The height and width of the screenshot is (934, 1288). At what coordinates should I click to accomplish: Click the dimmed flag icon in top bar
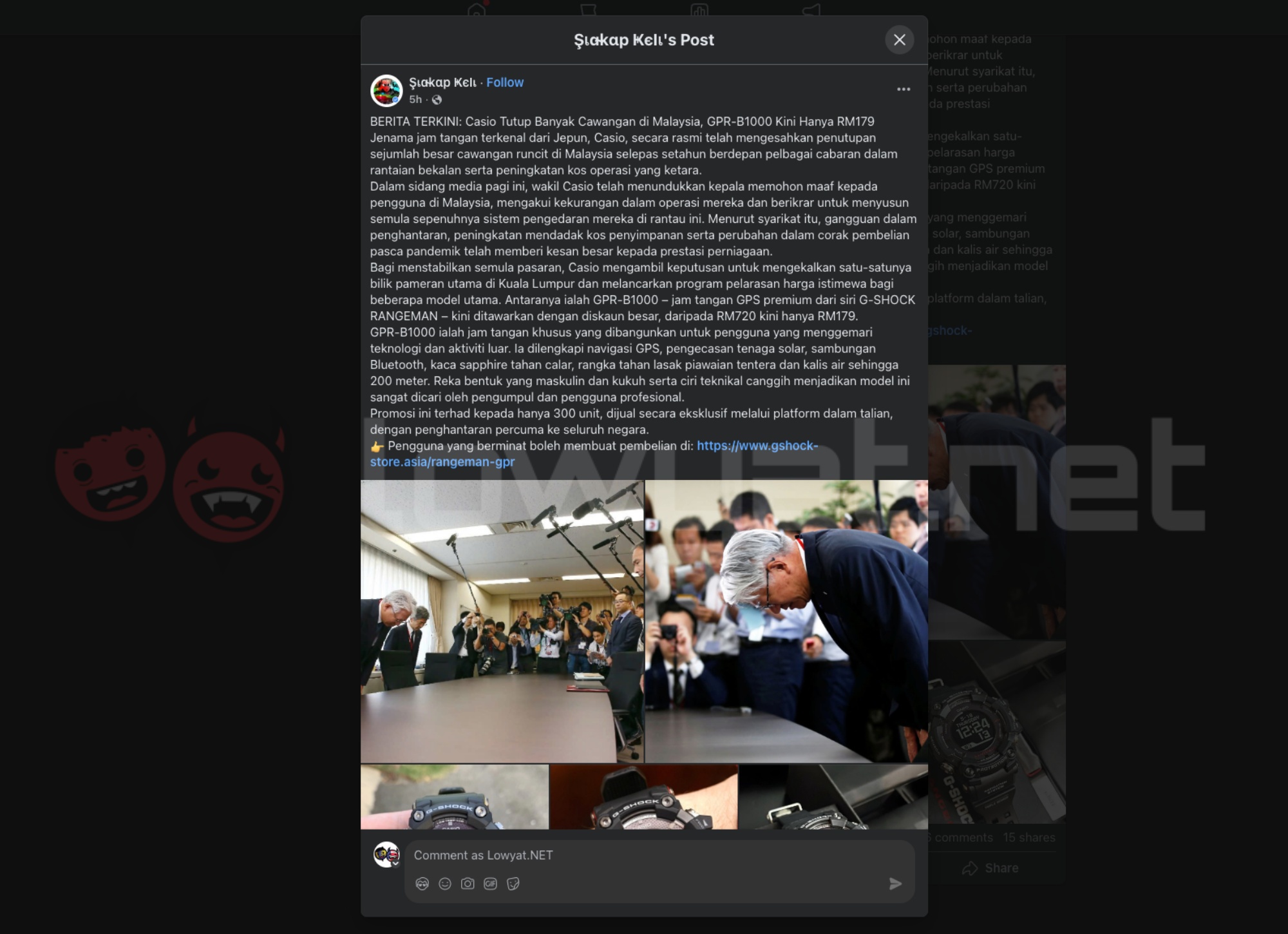[588, 10]
